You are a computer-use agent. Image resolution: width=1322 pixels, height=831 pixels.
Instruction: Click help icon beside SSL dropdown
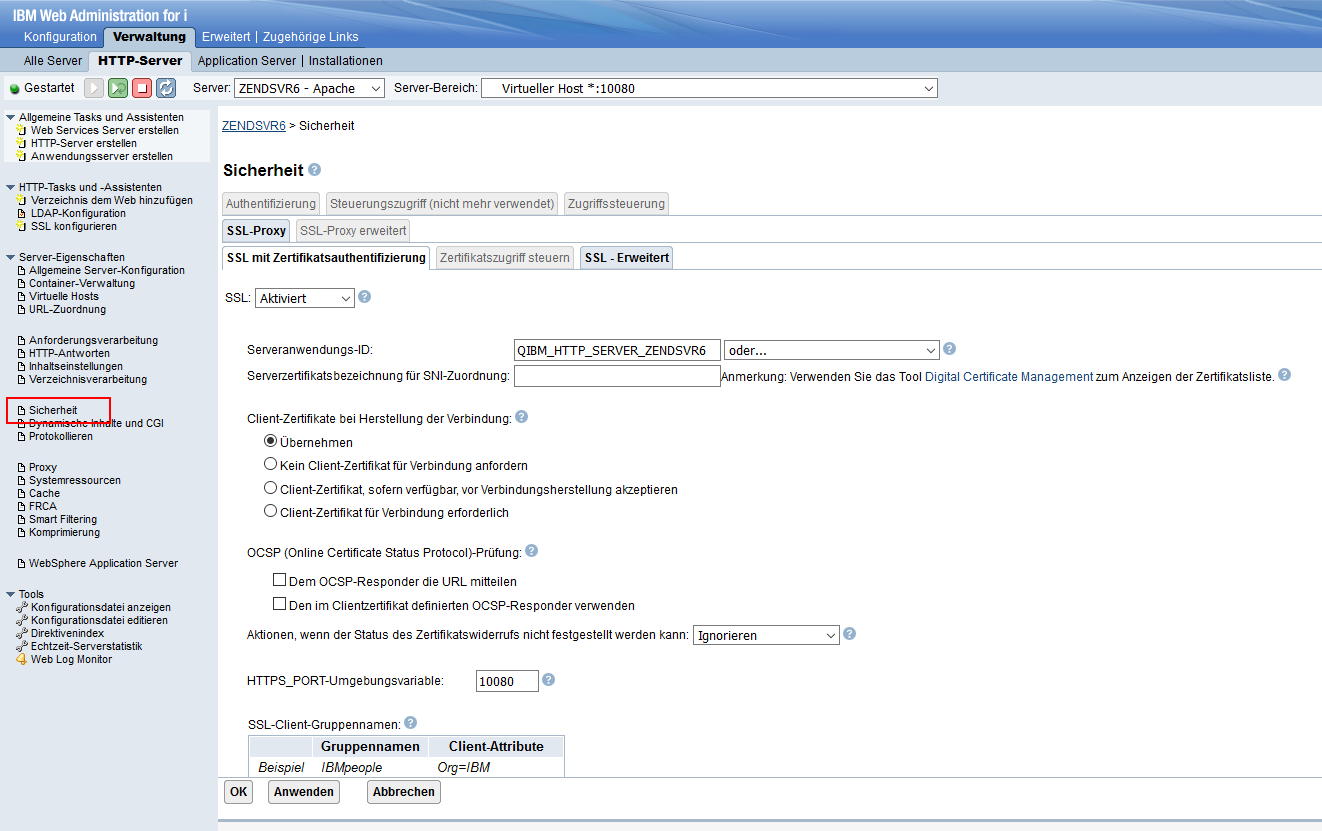tap(365, 297)
